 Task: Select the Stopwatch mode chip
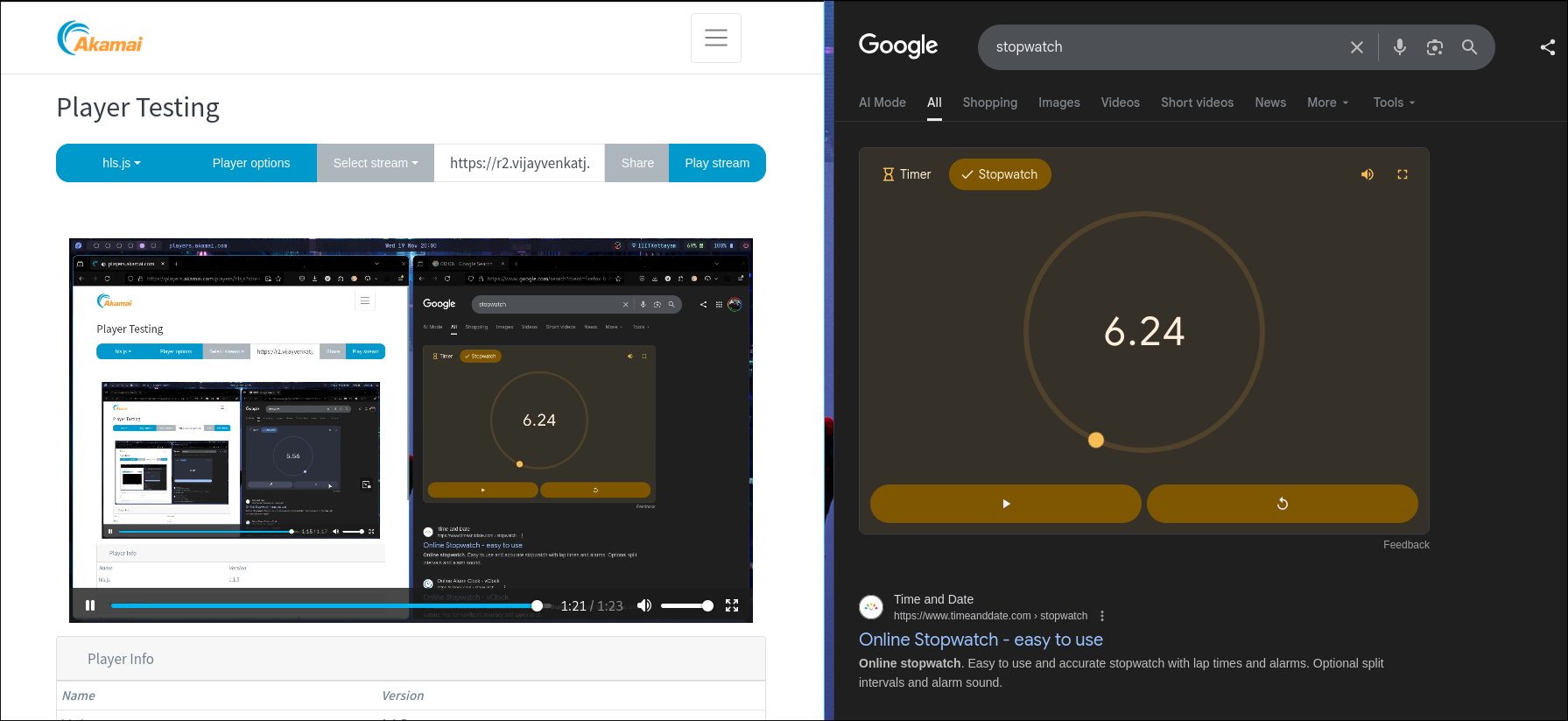click(1000, 174)
